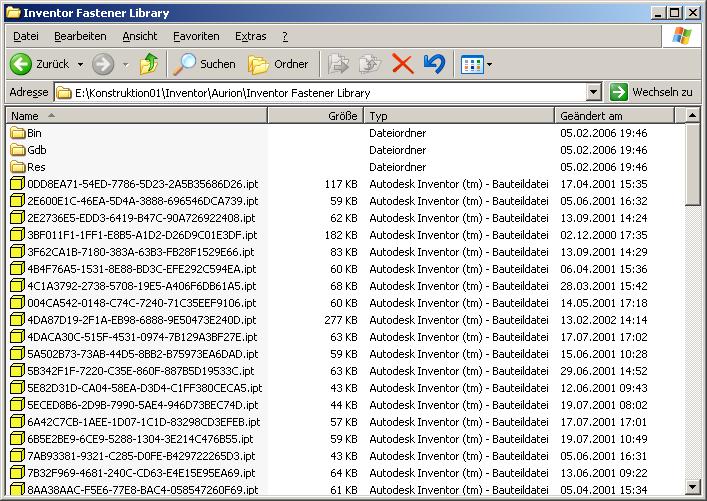This screenshot has width=707, height=501.
Task: Open the Views dropdown arrow
Action: coord(490,64)
